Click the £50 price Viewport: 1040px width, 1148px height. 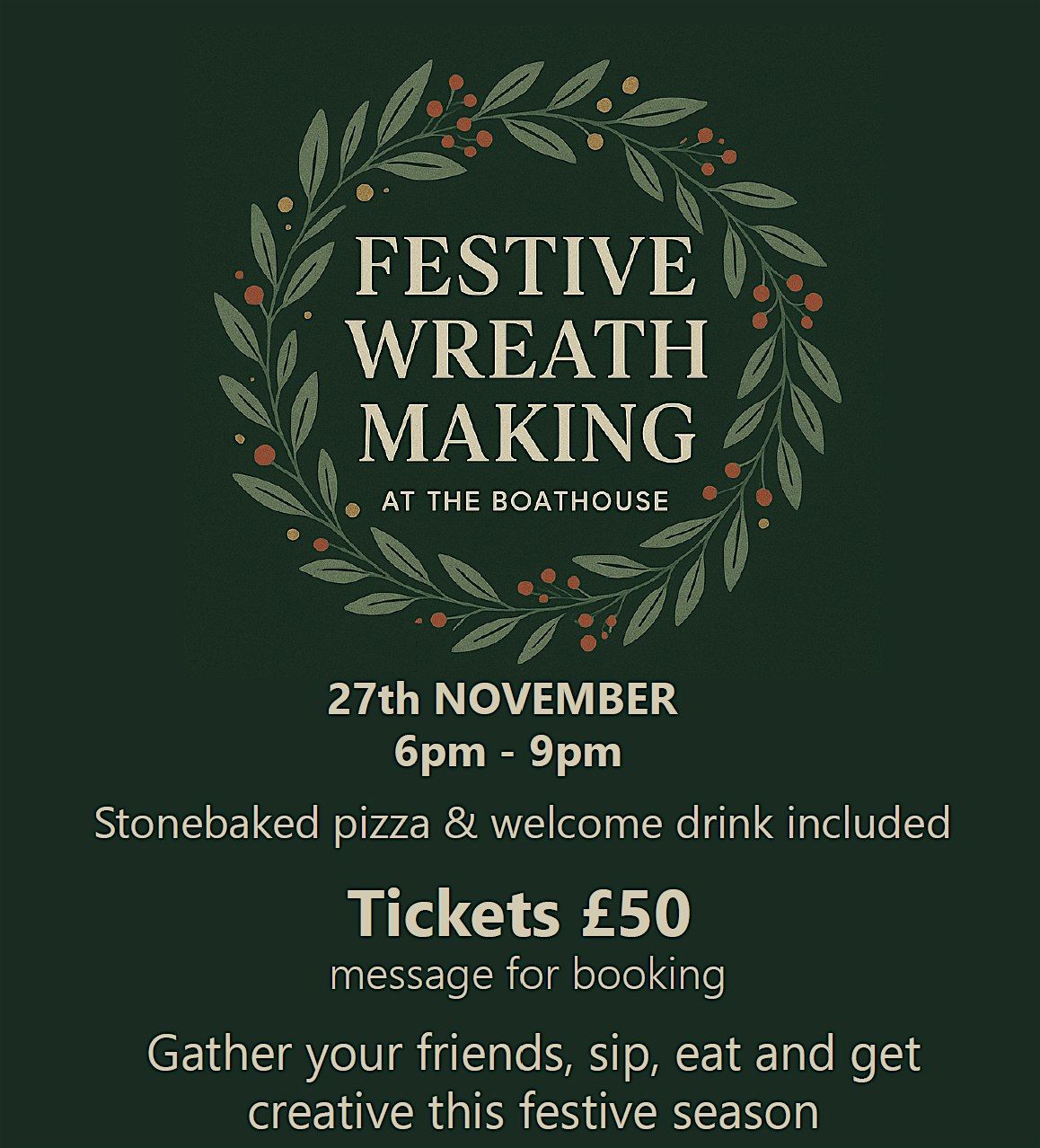636,913
